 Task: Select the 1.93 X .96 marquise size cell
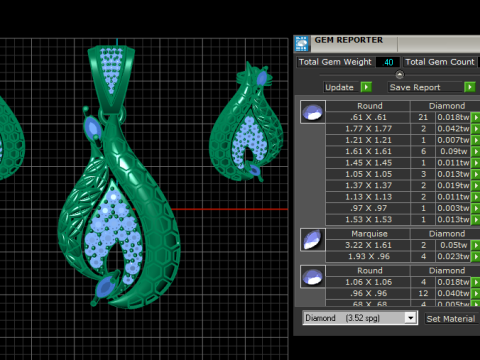click(368, 256)
